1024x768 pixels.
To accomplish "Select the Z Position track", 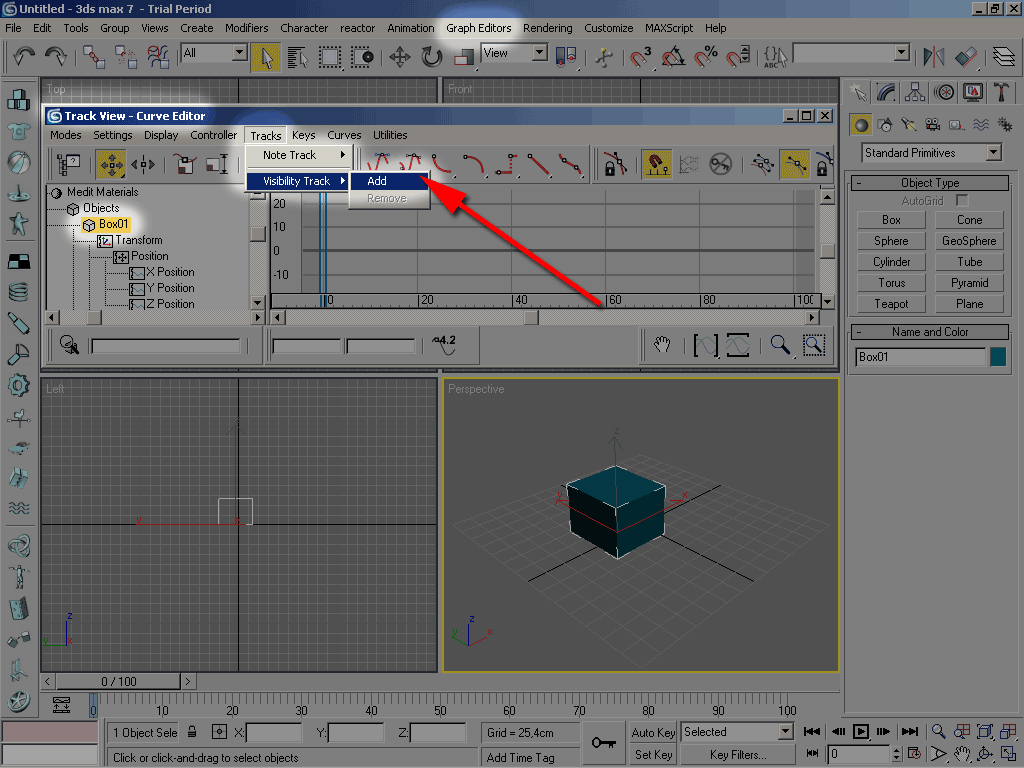I will [x=170, y=304].
